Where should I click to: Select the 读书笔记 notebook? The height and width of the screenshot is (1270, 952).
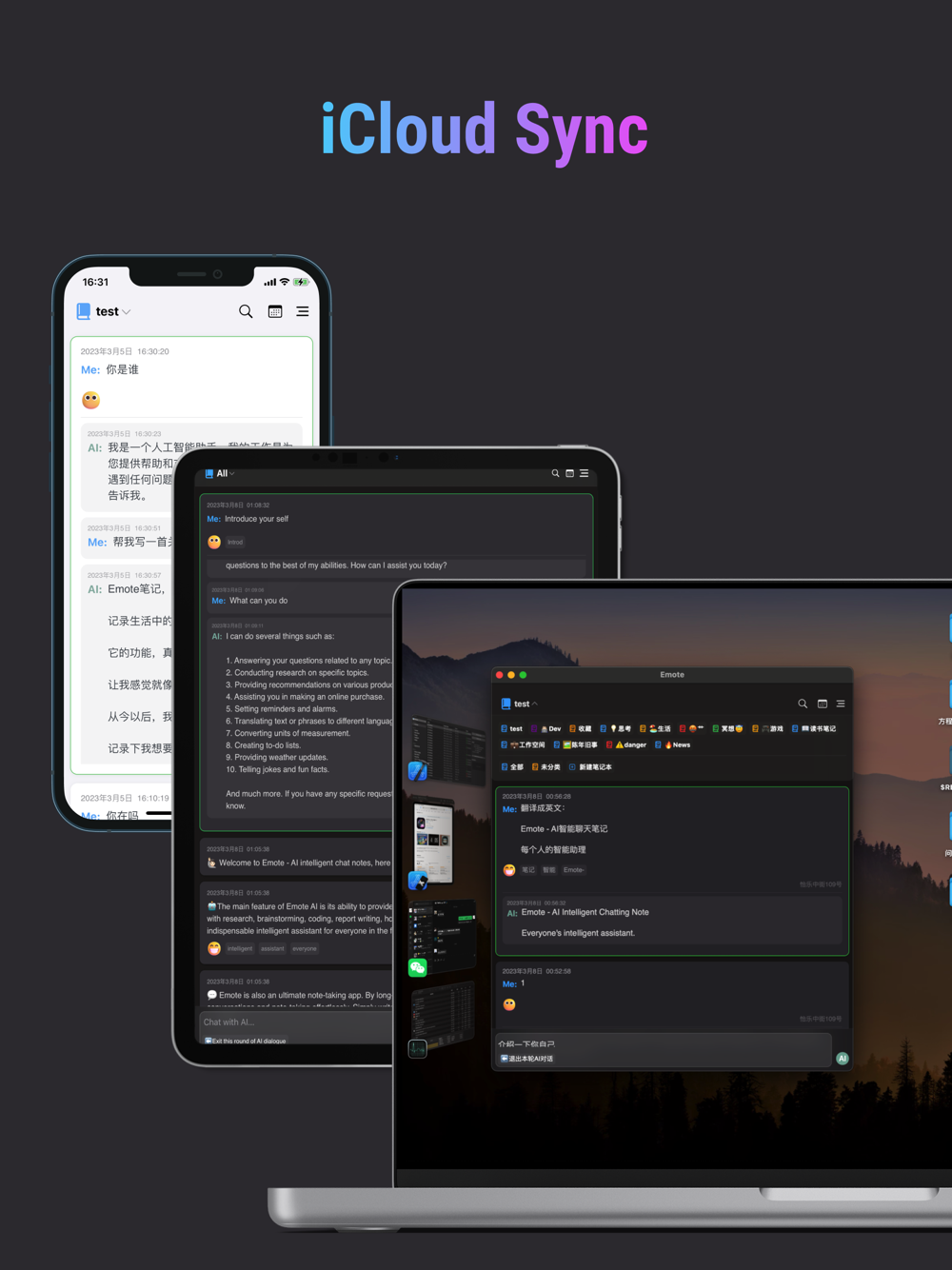click(x=814, y=728)
